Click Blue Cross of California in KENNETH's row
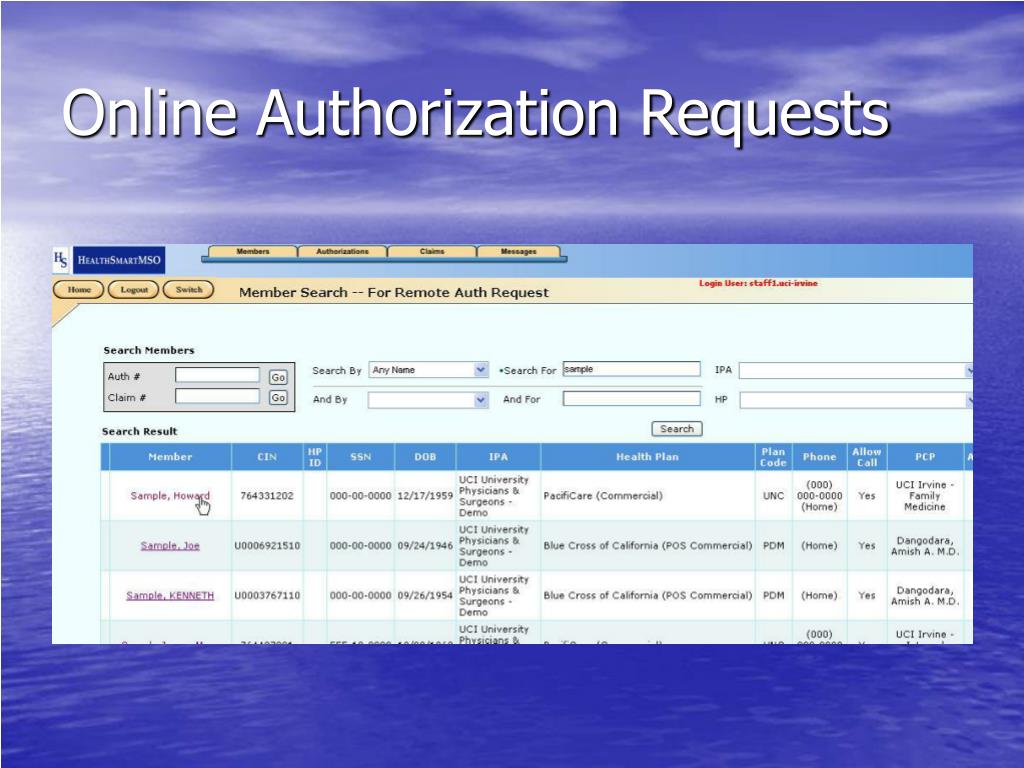The width and height of the screenshot is (1024, 768). 648,596
